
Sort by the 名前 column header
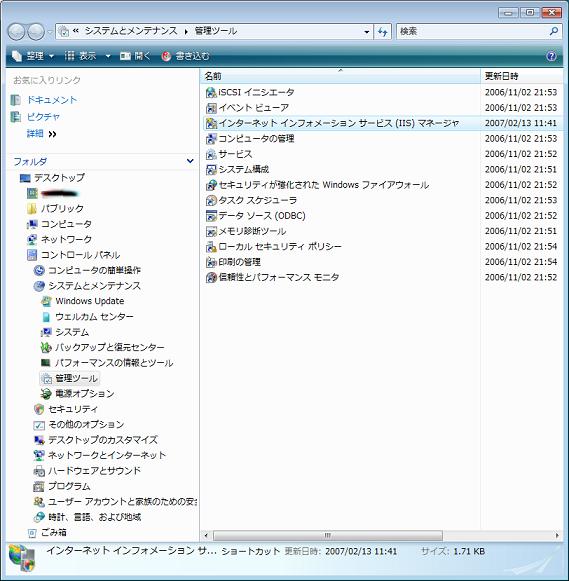click(x=340, y=76)
